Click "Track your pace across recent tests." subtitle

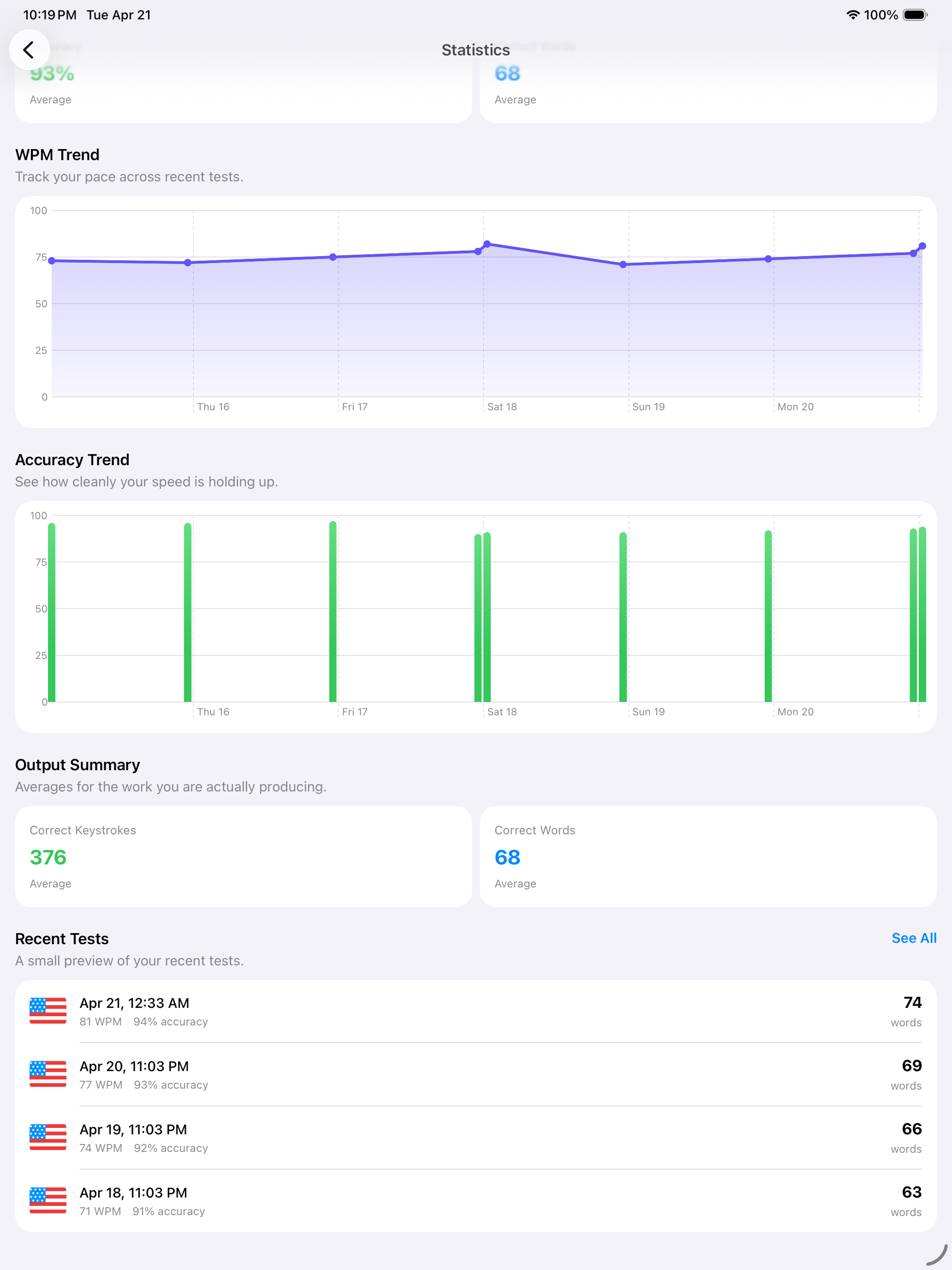tap(129, 177)
